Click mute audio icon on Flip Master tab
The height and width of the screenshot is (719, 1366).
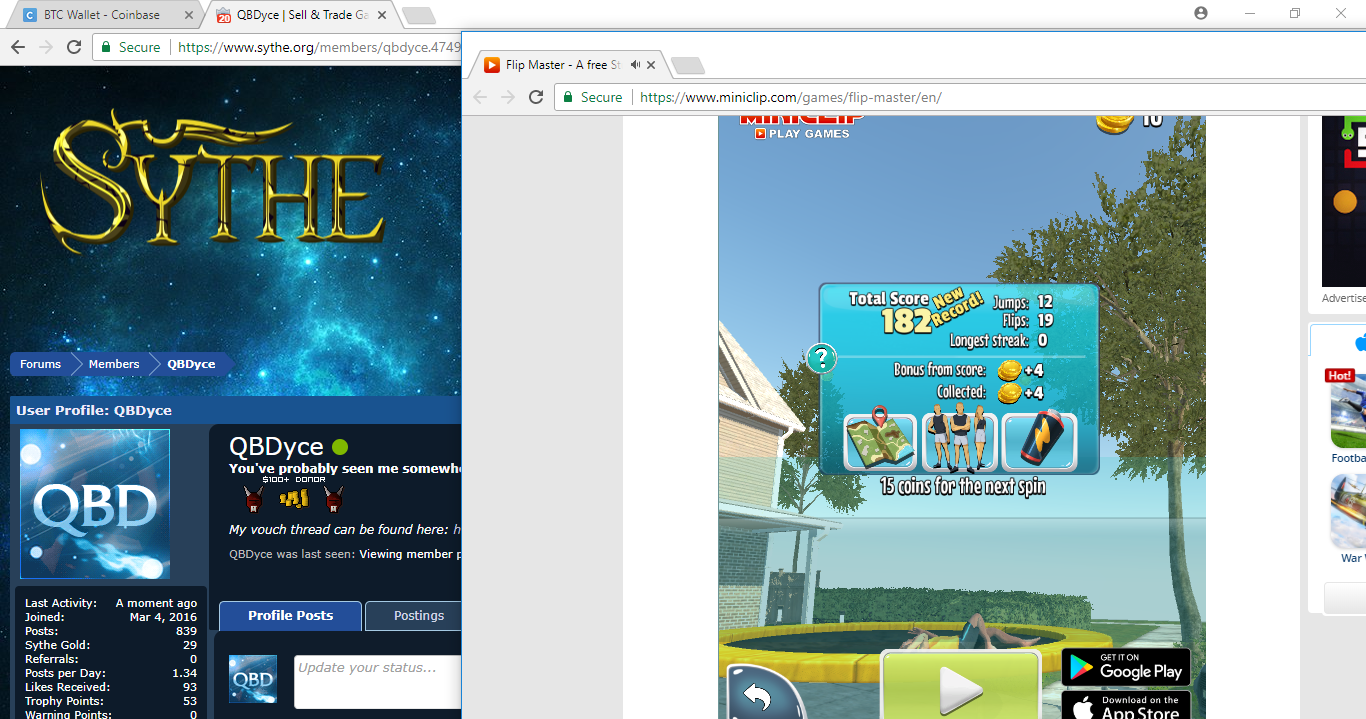click(x=635, y=65)
